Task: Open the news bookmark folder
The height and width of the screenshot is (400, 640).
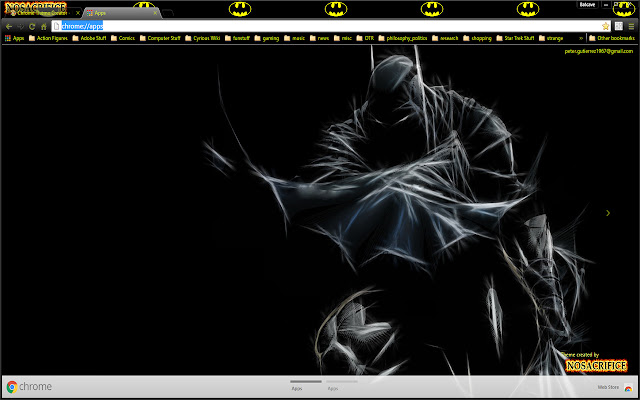Action: 319,38
